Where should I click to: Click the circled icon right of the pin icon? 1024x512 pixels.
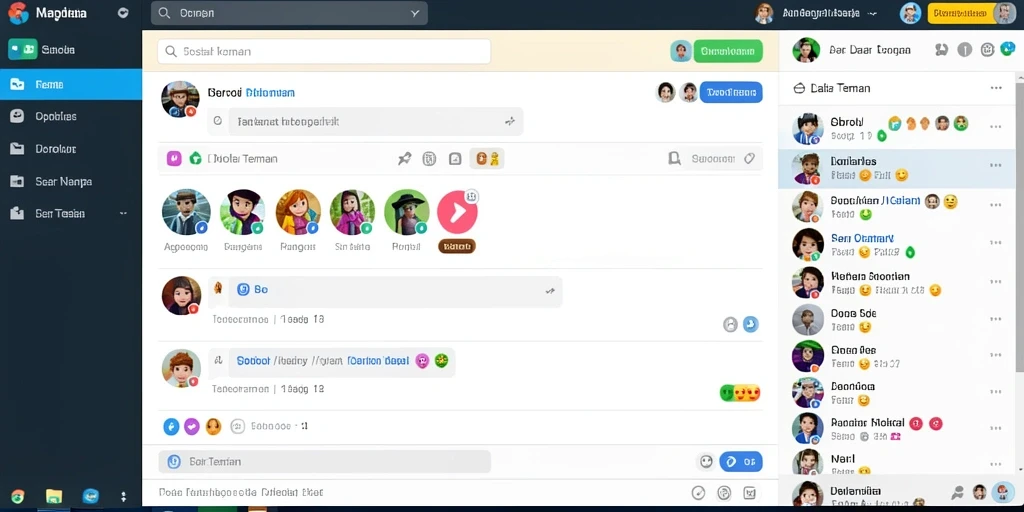[429, 158]
